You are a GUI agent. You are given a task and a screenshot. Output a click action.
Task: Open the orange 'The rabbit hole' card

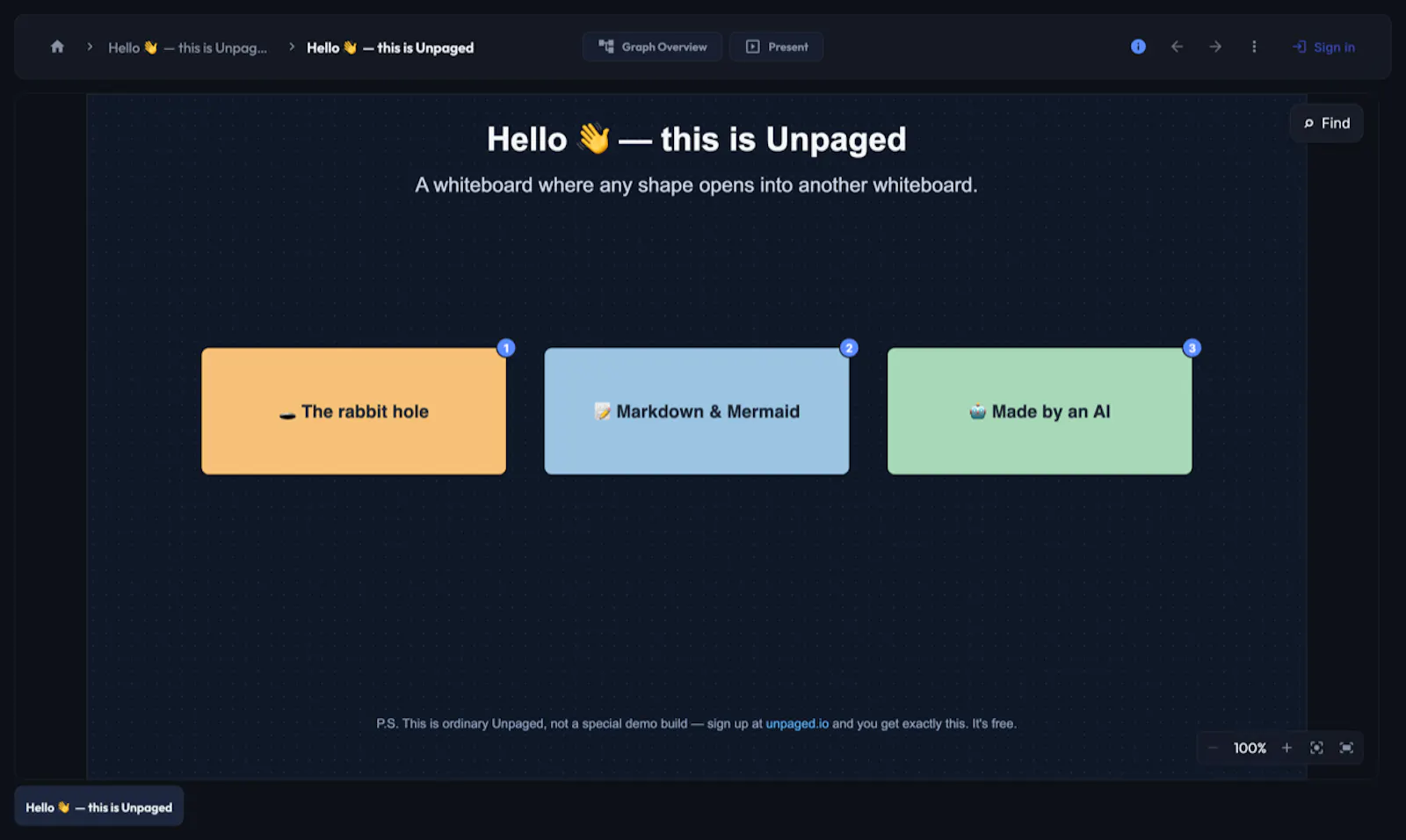(x=353, y=411)
